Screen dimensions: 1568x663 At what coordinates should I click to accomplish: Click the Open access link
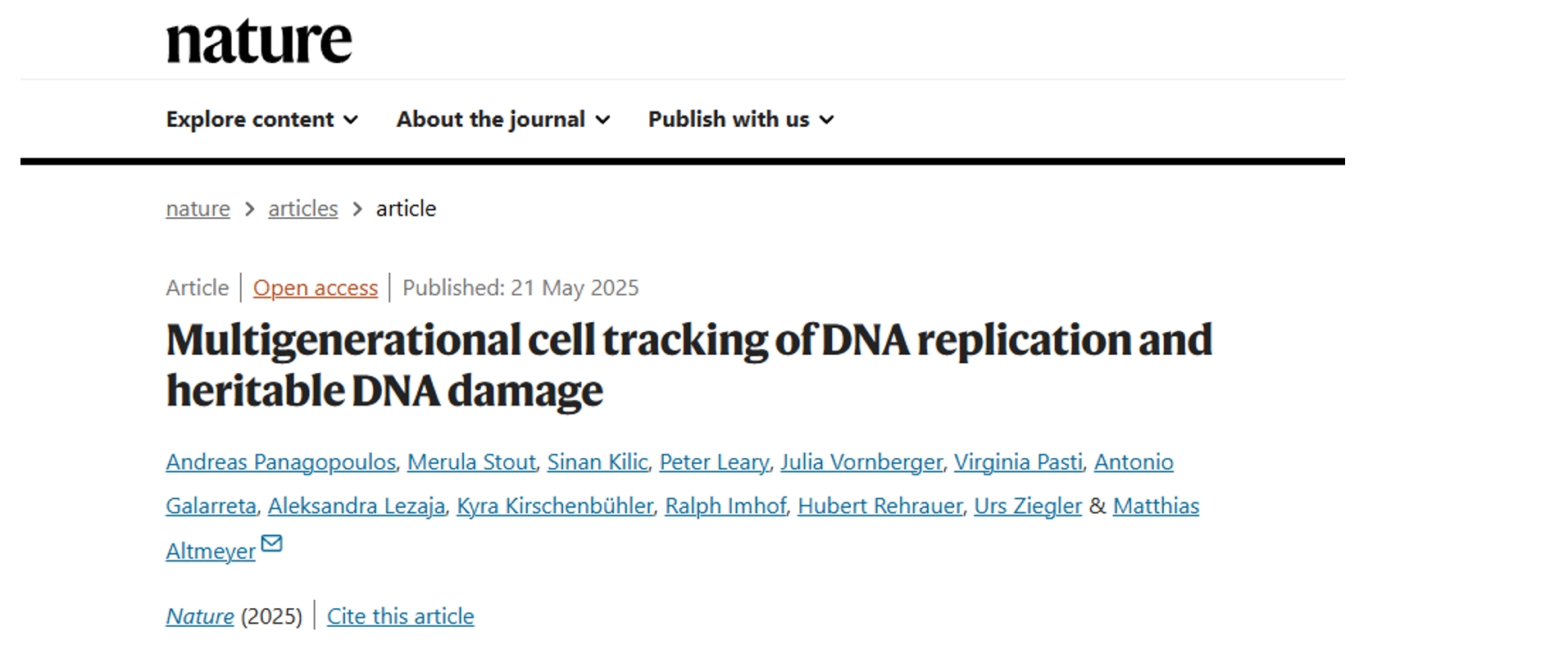[x=316, y=288]
